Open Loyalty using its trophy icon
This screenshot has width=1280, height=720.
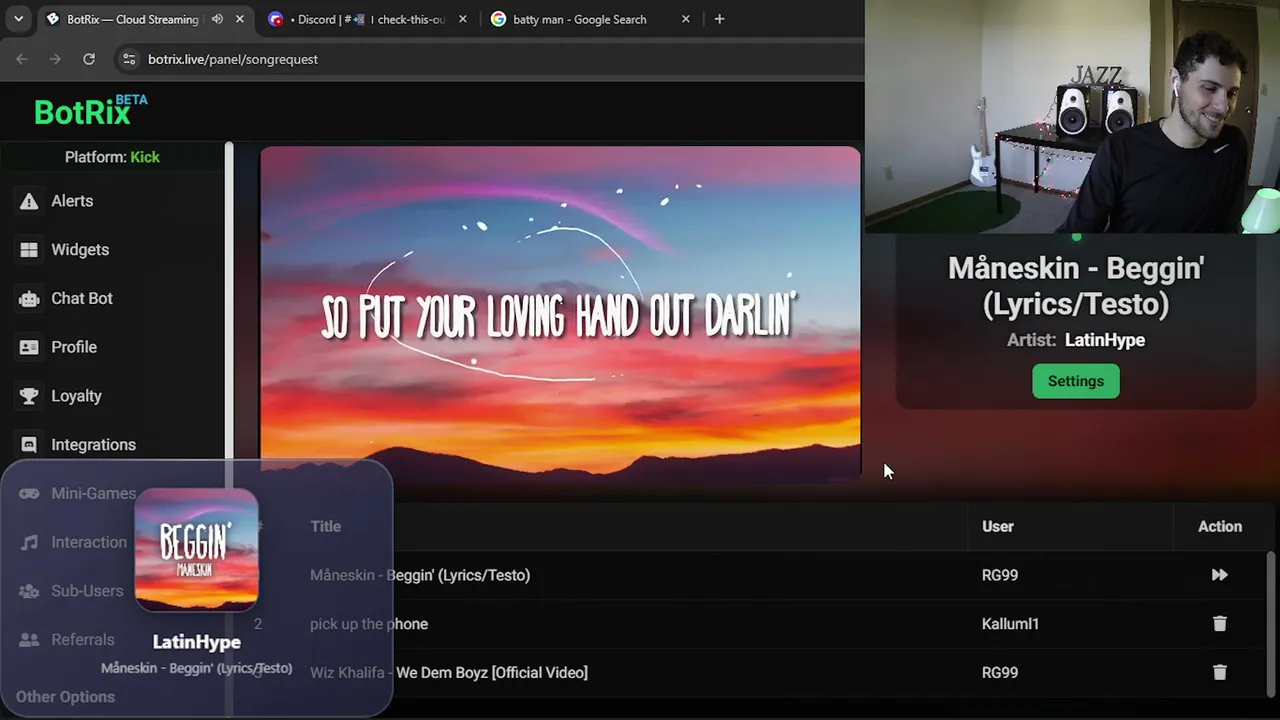(29, 396)
